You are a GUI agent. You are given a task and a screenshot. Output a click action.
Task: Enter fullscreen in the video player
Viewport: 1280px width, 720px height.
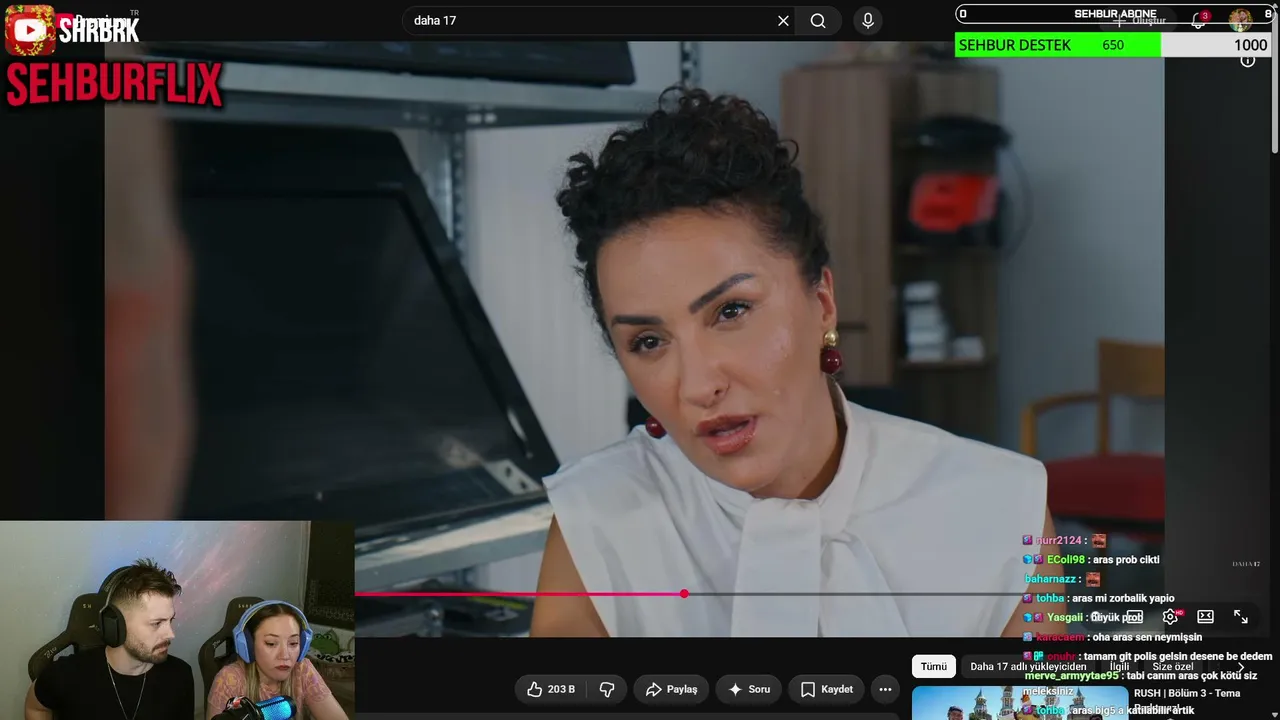tap(1241, 617)
